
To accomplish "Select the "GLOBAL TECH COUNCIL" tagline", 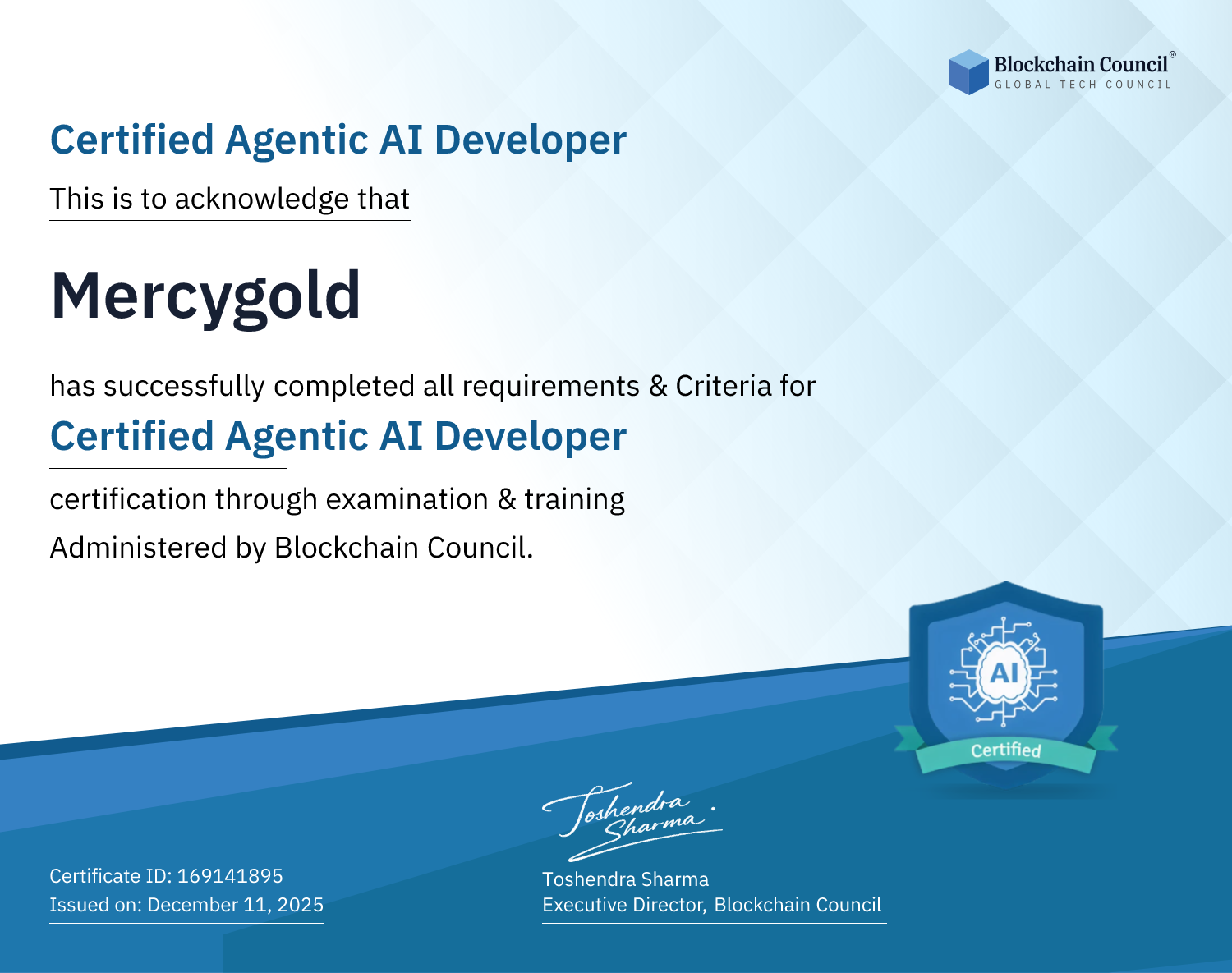I will 1083,85.
